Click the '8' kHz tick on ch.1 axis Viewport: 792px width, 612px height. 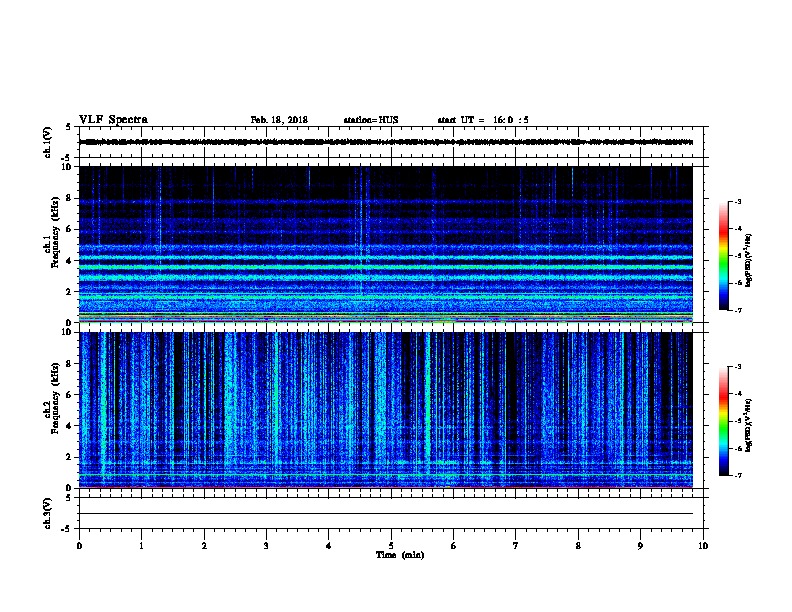coord(69,198)
